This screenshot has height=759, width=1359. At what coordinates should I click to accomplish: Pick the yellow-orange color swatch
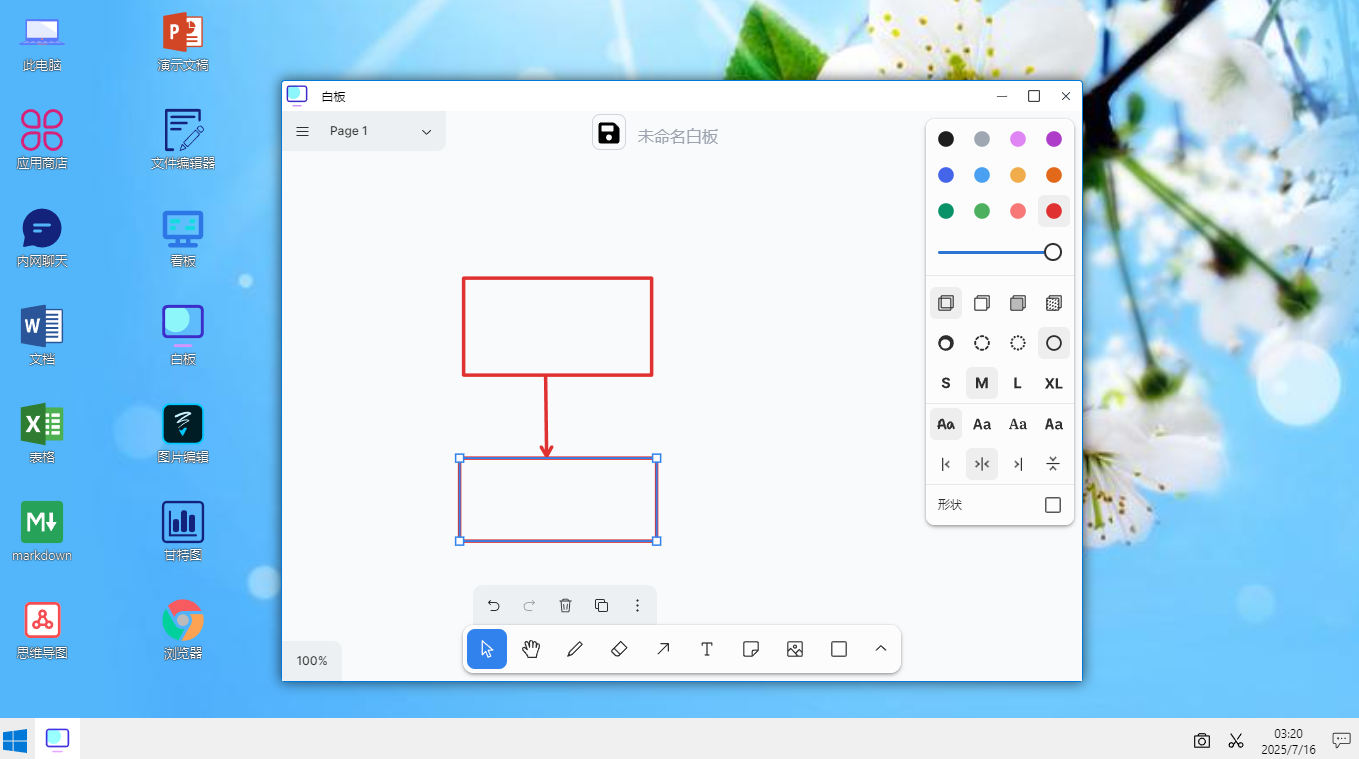tap(1018, 175)
